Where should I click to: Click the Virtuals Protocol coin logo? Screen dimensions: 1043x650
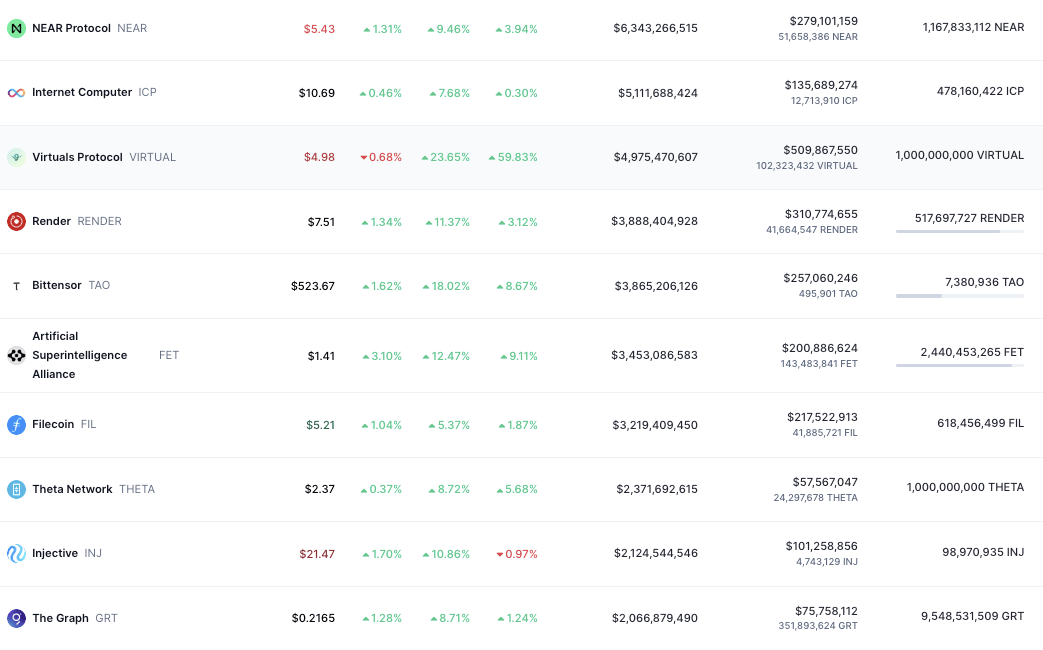point(16,157)
